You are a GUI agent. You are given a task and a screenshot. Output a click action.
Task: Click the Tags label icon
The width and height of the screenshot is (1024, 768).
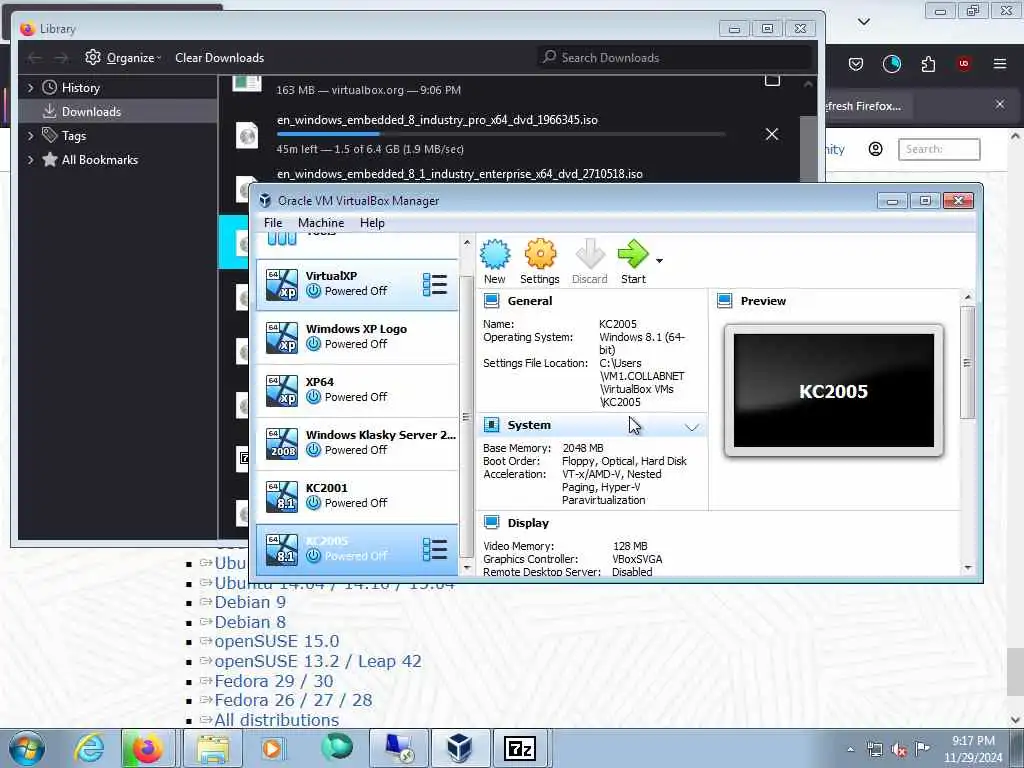[x=50, y=135]
